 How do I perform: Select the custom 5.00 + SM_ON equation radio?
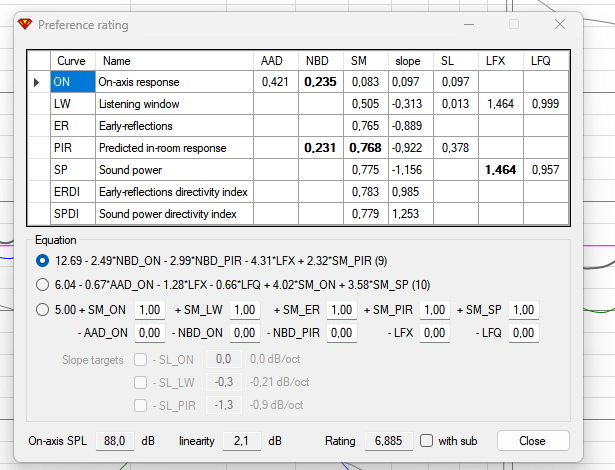[42, 310]
